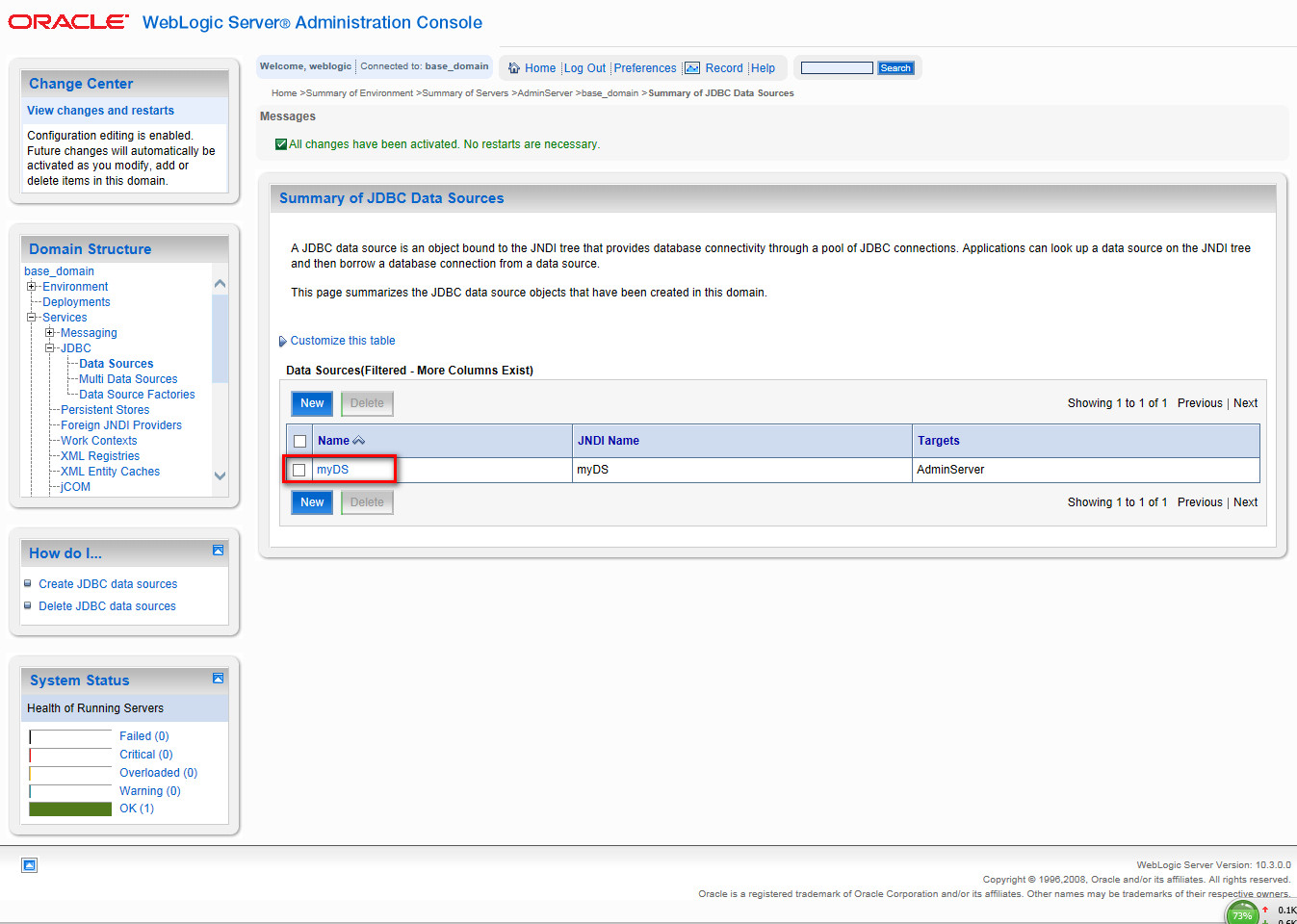The height and width of the screenshot is (924, 1297).
Task: Open XML Registries tree item
Action: click(100, 456)
